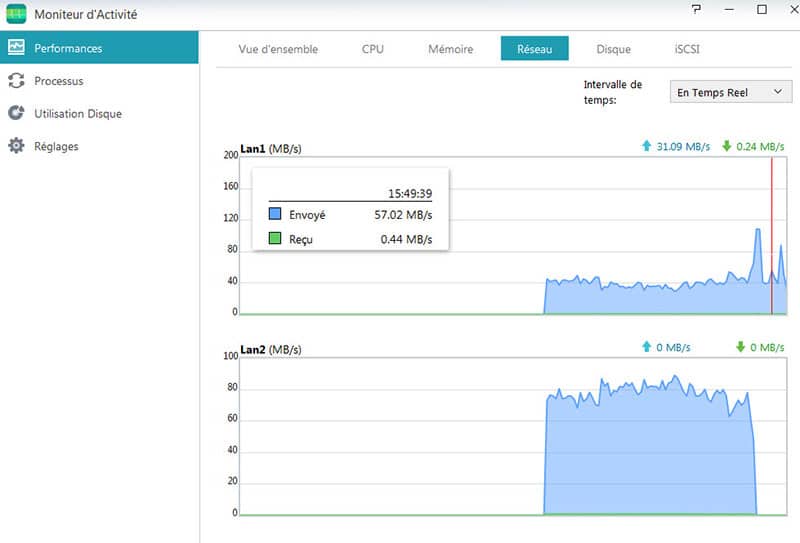Maximize the Moniteur d'Activité window
The width and height of the screenshot is (800, 543).
pyautogui.click(x=762, y=9)
